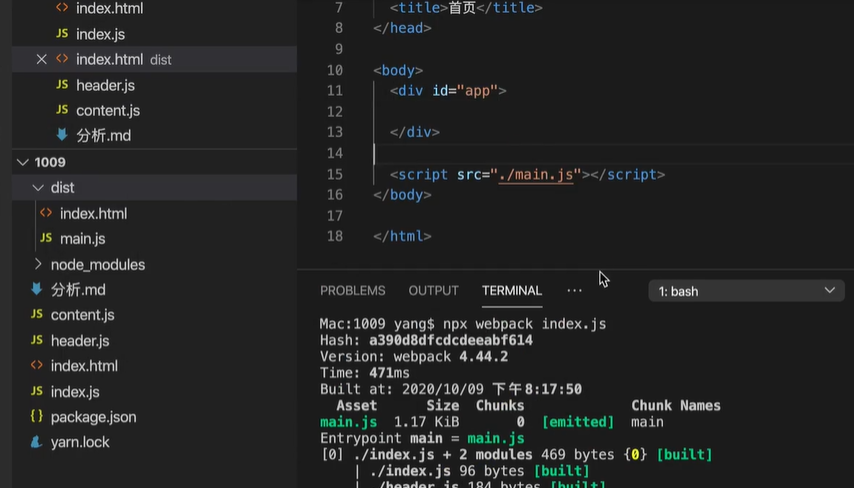This screenshot has height=488, width=854.
Task: Select index.html dist open editor row
Action: (155, 59)
